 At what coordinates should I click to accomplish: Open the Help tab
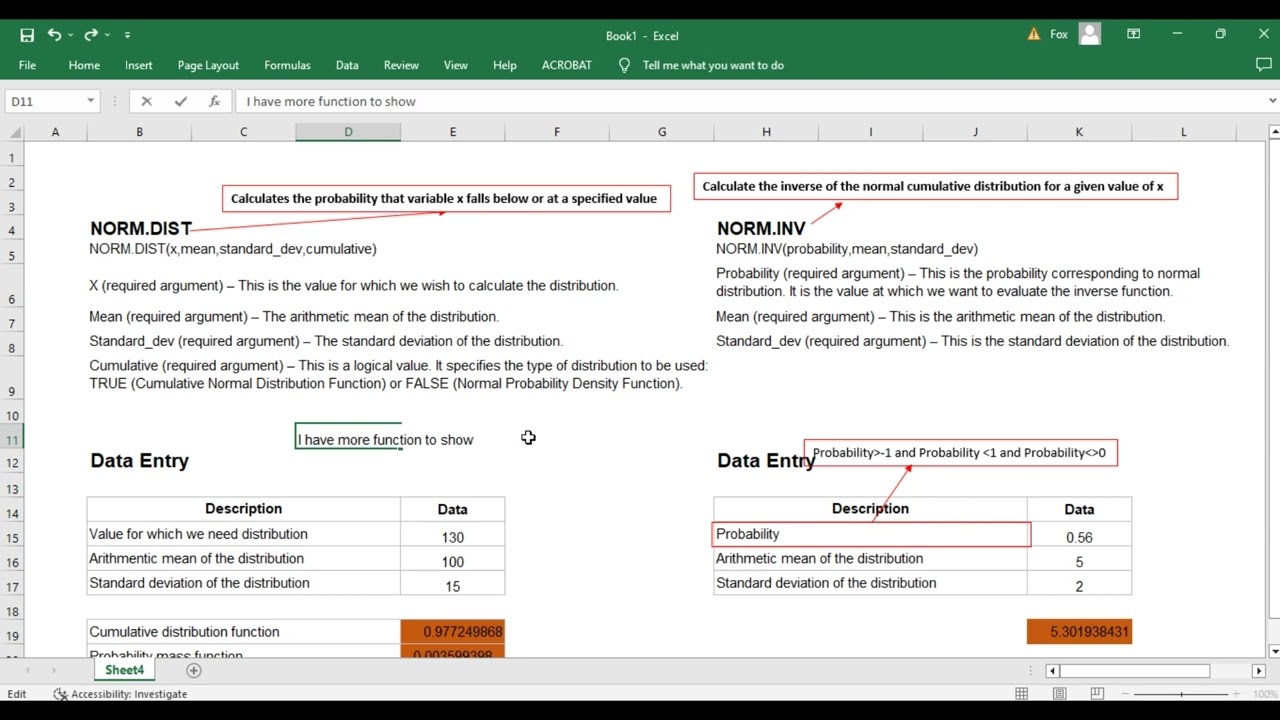[504, 65]
